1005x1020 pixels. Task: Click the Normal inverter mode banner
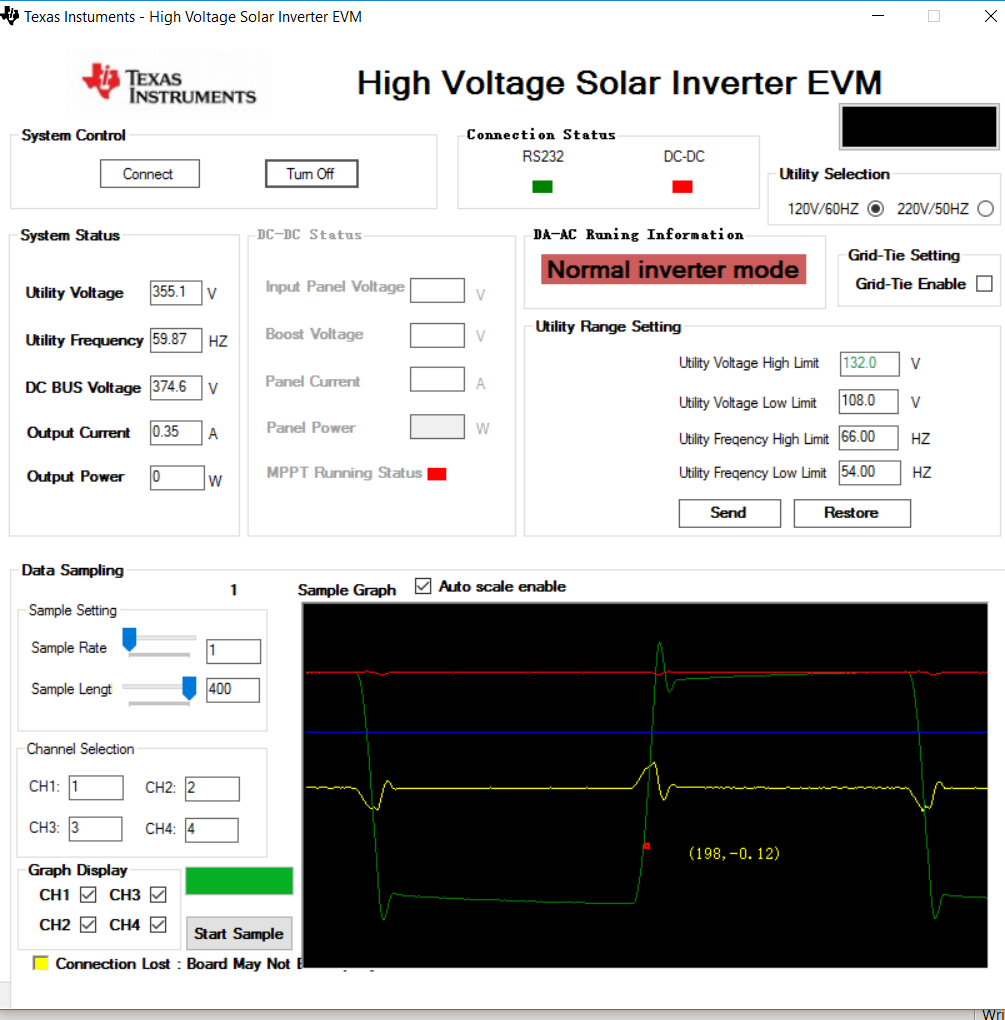point(673,269)
